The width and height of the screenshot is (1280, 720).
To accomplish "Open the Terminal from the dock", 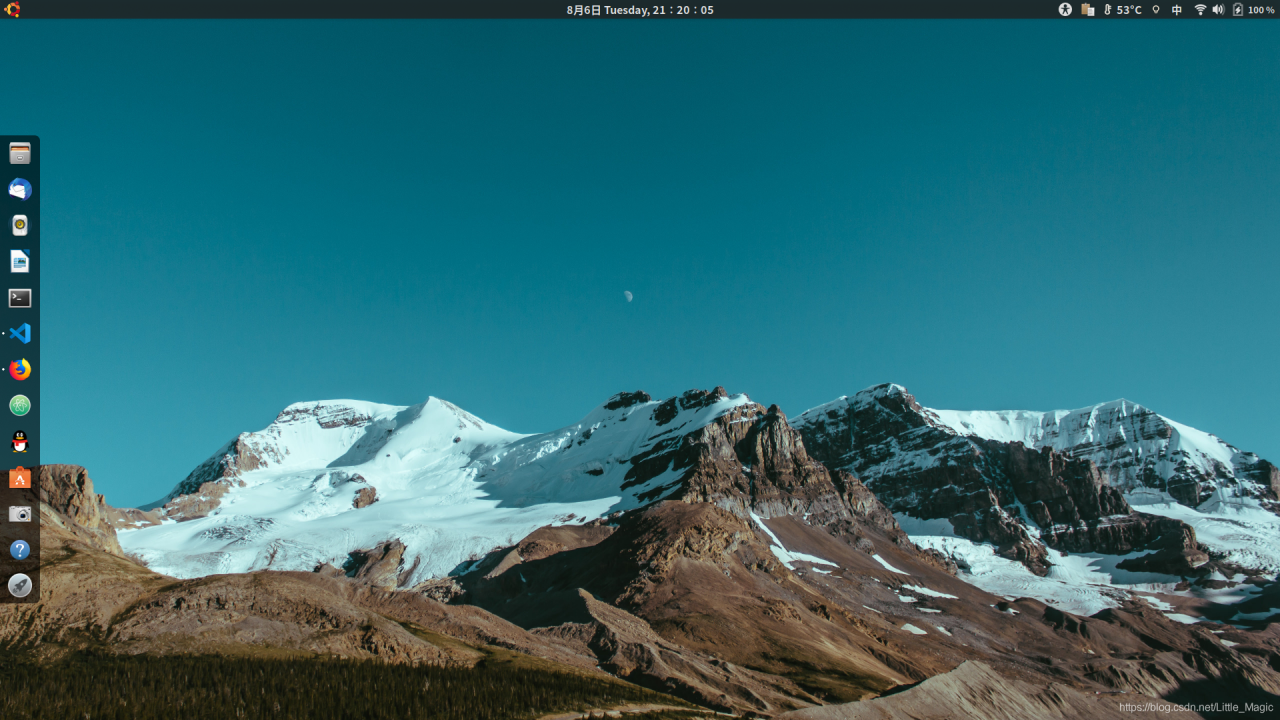I will tap(20, 298).
